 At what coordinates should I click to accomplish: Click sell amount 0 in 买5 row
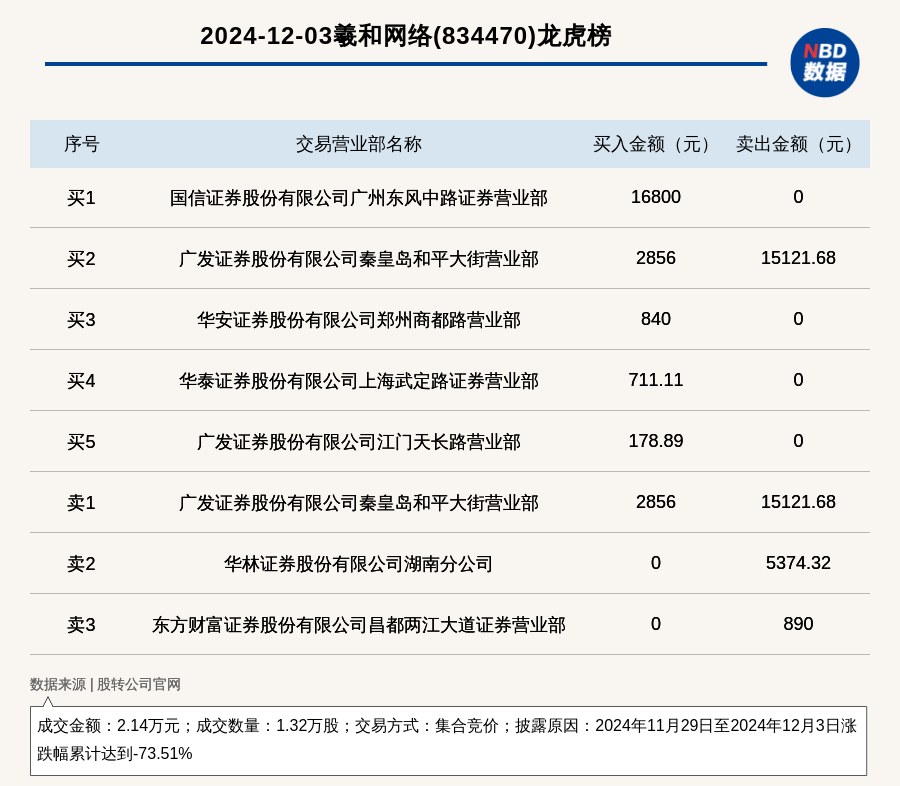tap(798, 440)
